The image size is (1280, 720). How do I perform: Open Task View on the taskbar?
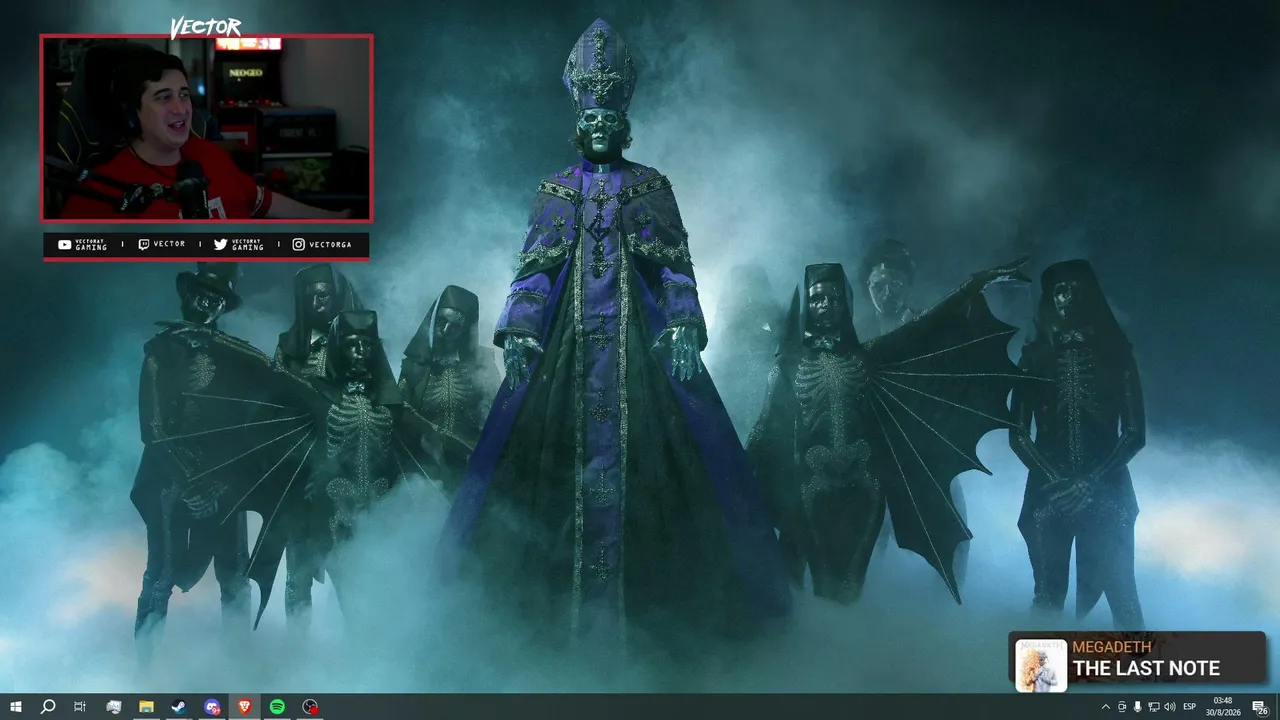(80, 707)
